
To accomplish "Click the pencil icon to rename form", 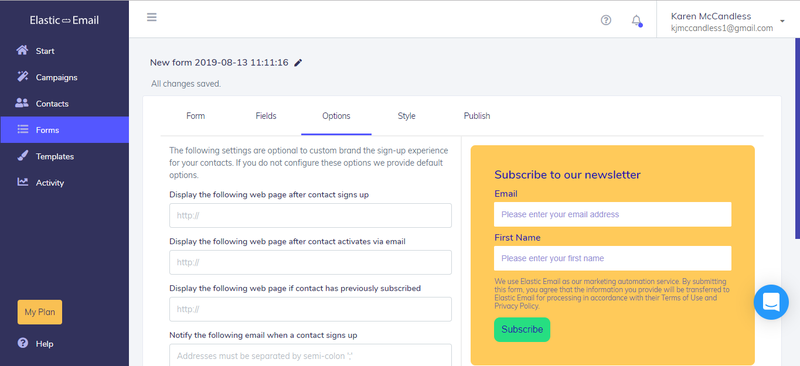I will (298, 63).
